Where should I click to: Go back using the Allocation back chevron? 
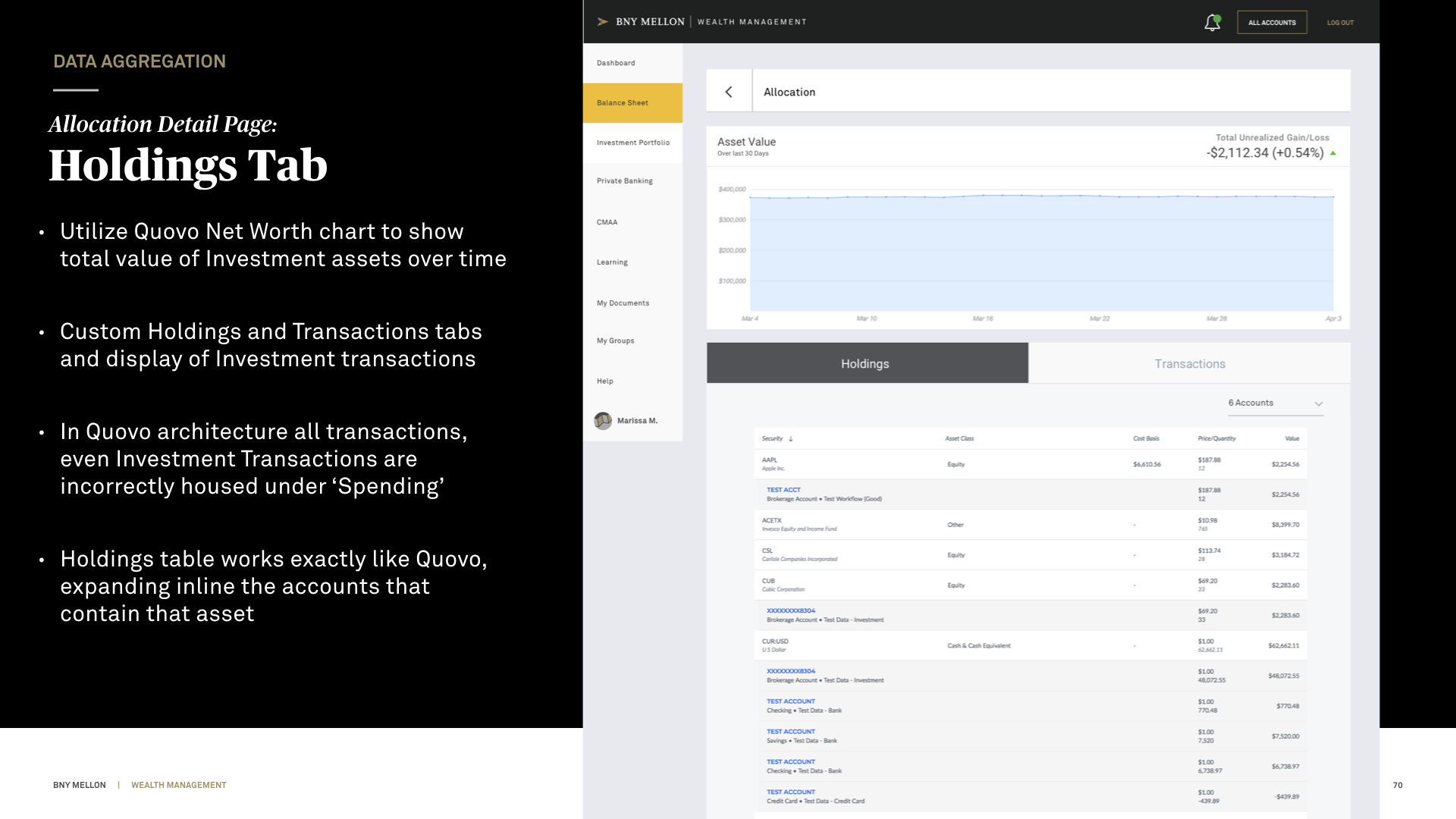729,92
